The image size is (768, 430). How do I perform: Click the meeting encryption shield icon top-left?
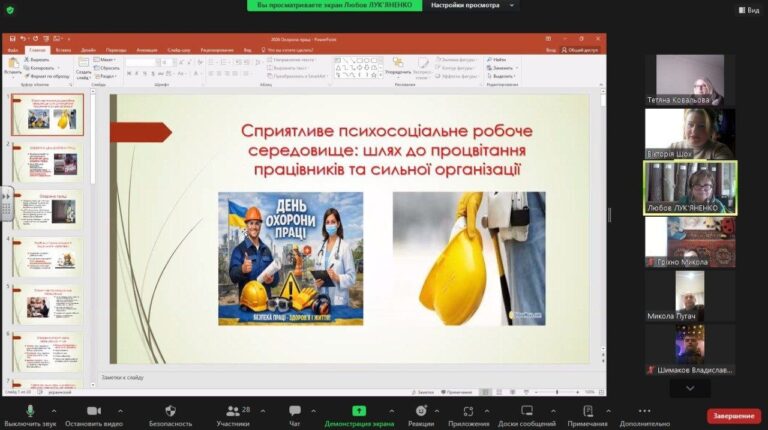coord(12,10)
